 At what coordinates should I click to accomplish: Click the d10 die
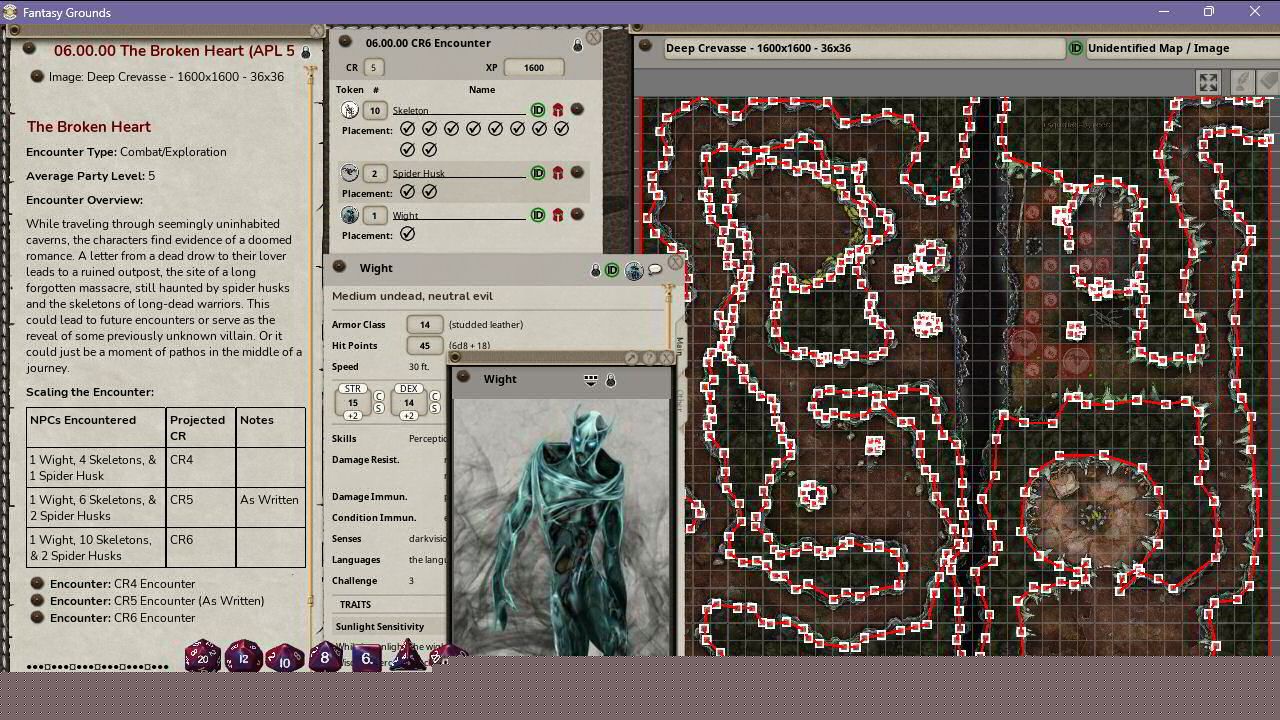click(285, 659)
